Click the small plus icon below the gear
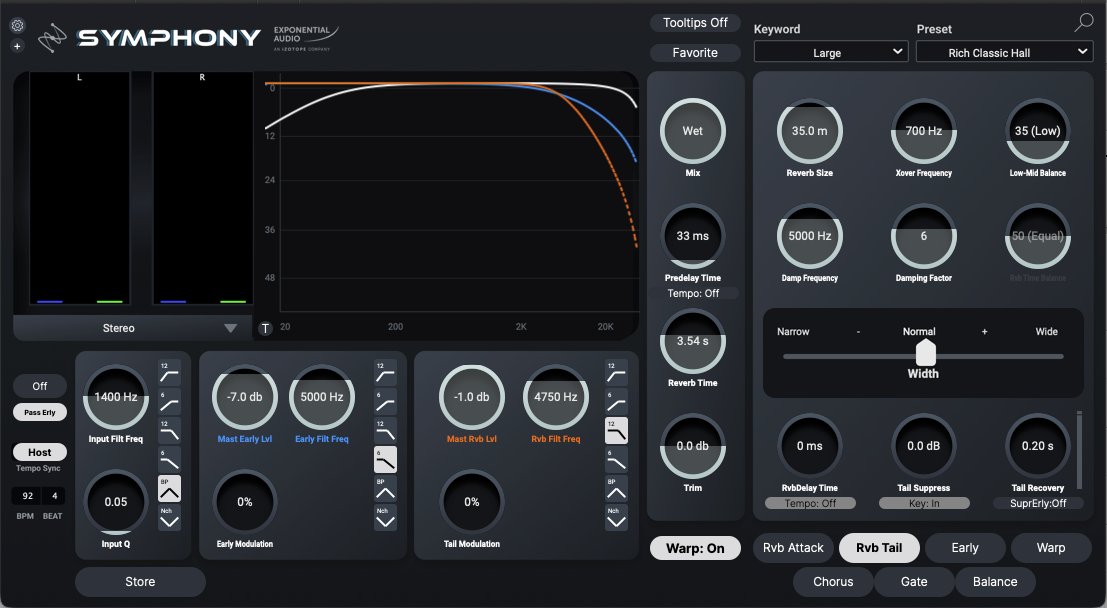The height and width of the screenshot is (608, 1107). 18,46
